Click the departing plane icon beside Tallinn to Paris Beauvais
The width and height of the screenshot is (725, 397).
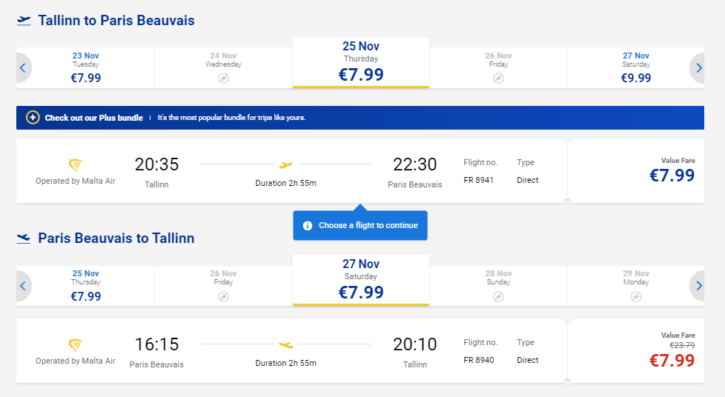coord(24,20)
